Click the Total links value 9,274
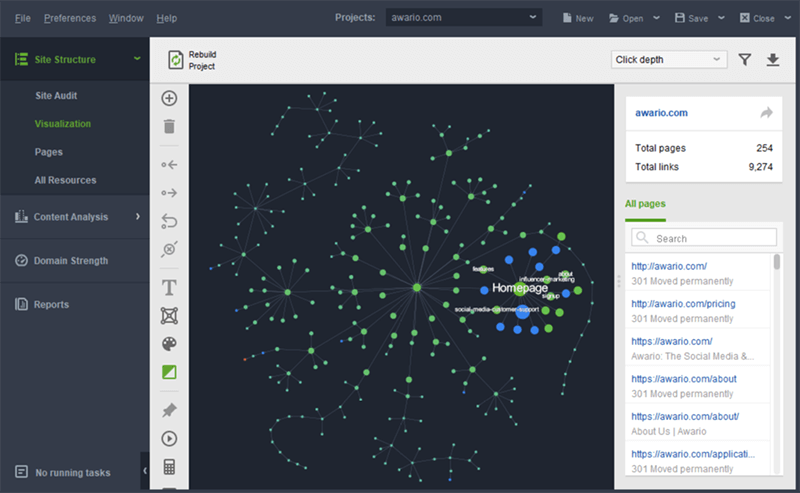This screenshot has height=493, width=800. point(761,167)
